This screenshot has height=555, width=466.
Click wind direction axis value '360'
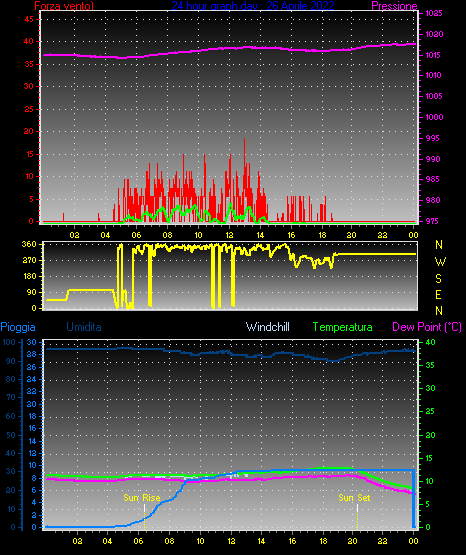29,244
